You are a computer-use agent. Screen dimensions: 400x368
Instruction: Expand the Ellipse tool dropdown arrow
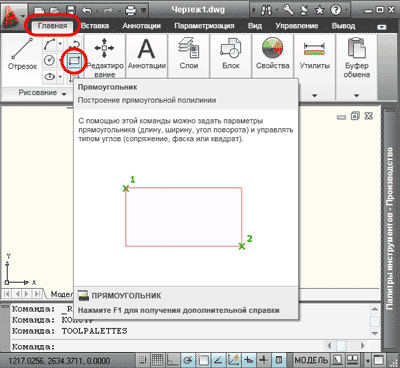click(x=60, y=77)
